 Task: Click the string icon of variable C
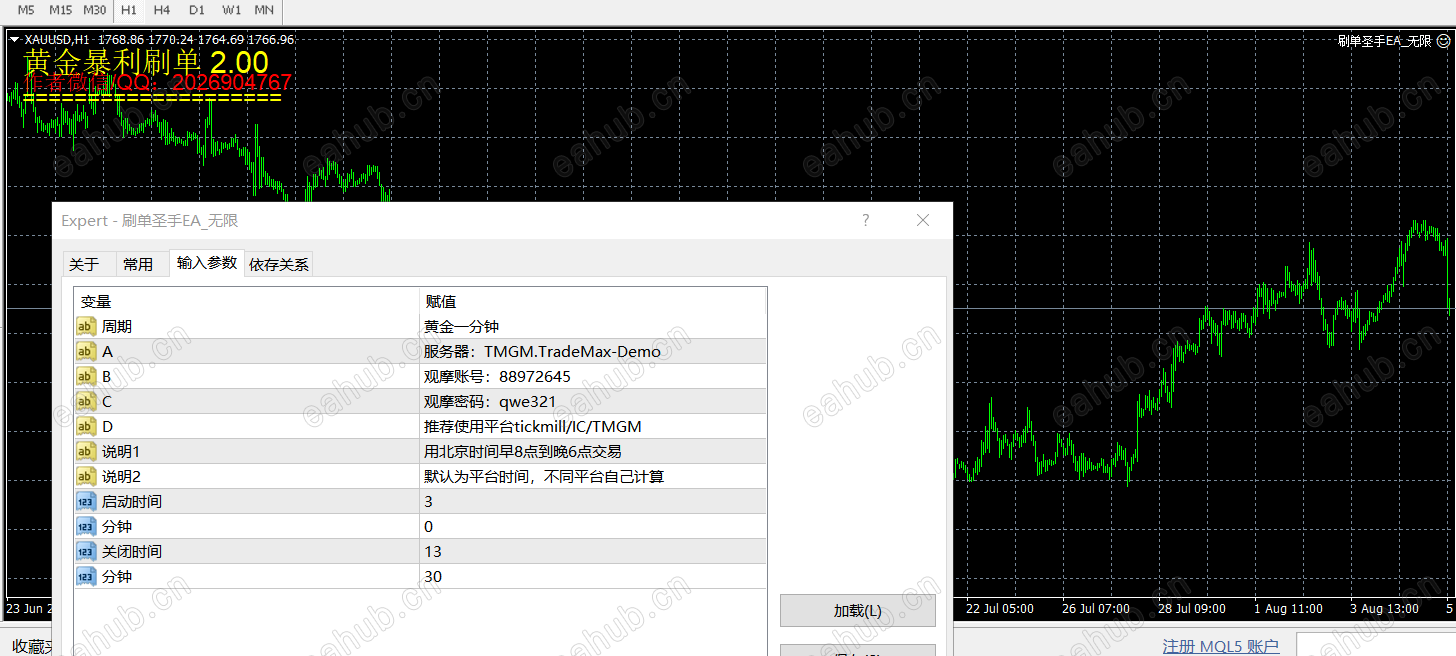pos(87,401)
